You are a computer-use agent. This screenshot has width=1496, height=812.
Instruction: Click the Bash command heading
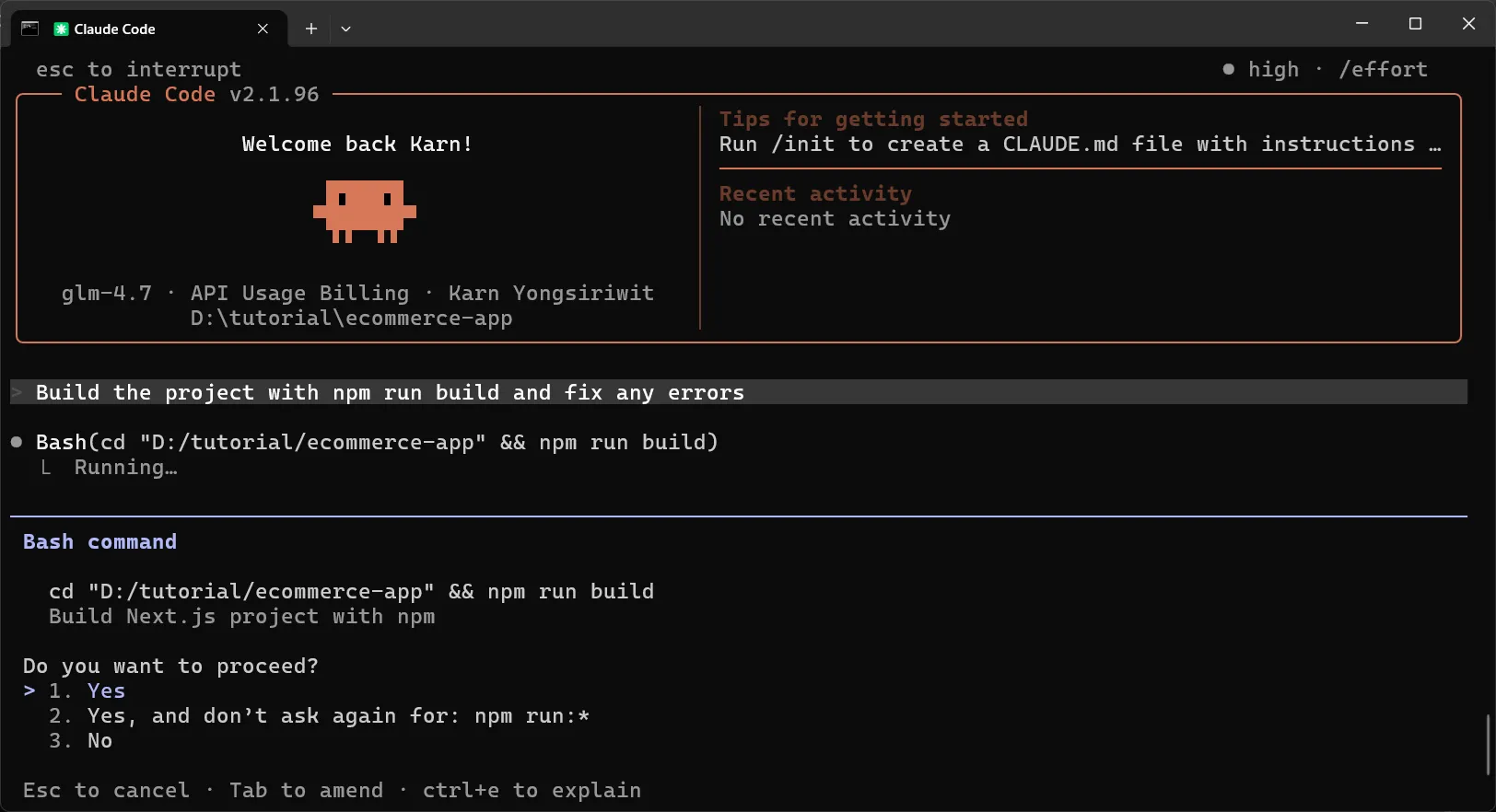click(99, 541)
